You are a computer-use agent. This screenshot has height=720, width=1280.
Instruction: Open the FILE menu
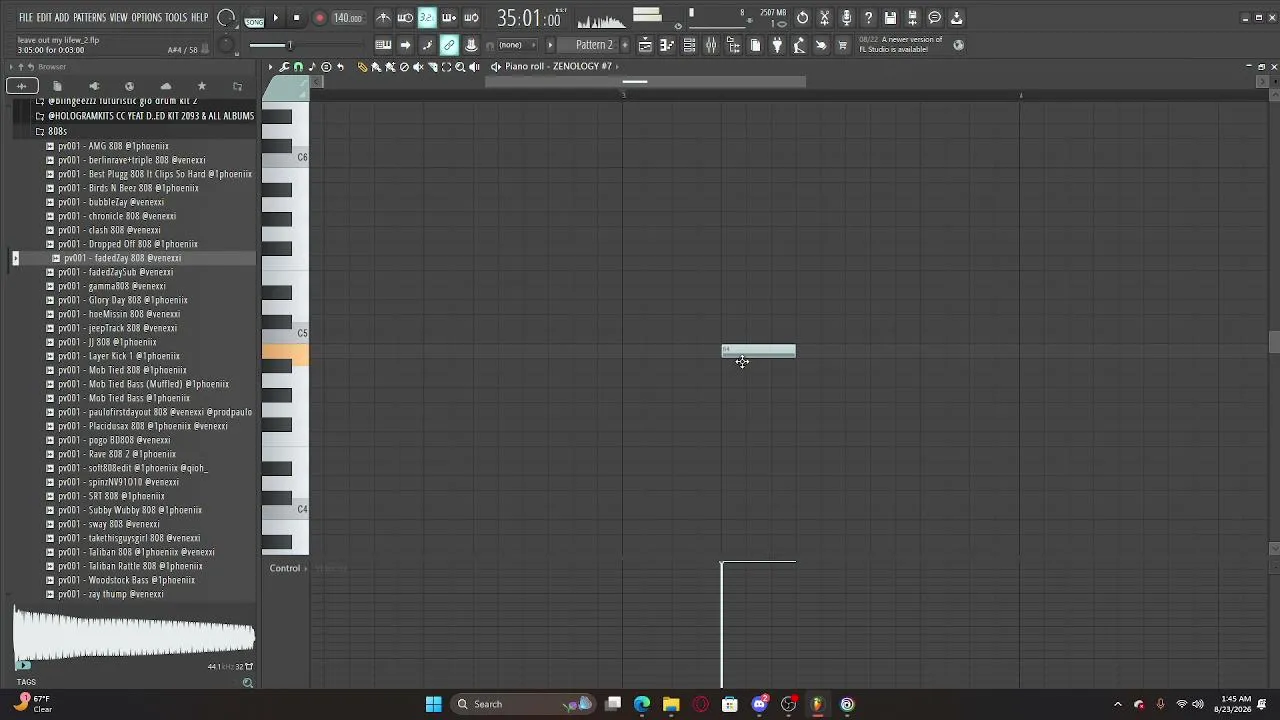point(26,18)
